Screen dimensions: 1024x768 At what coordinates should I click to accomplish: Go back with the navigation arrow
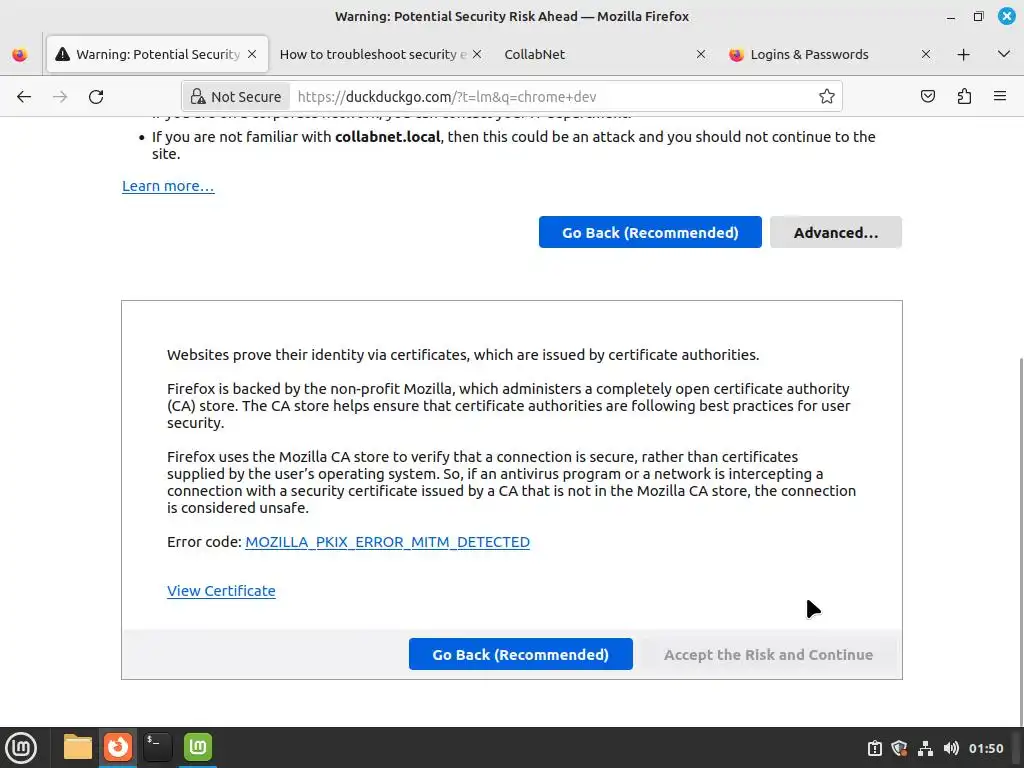pos(24,97)
